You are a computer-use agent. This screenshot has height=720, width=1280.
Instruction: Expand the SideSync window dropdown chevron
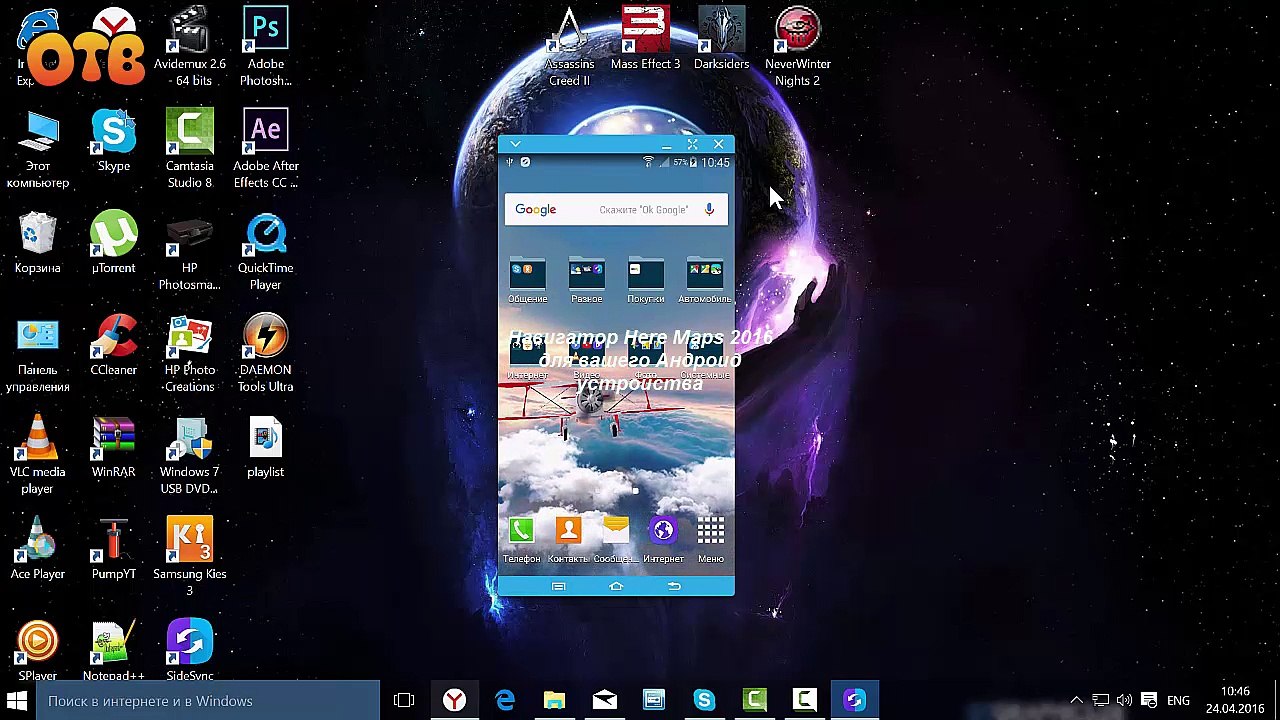(x=515, y=145)
